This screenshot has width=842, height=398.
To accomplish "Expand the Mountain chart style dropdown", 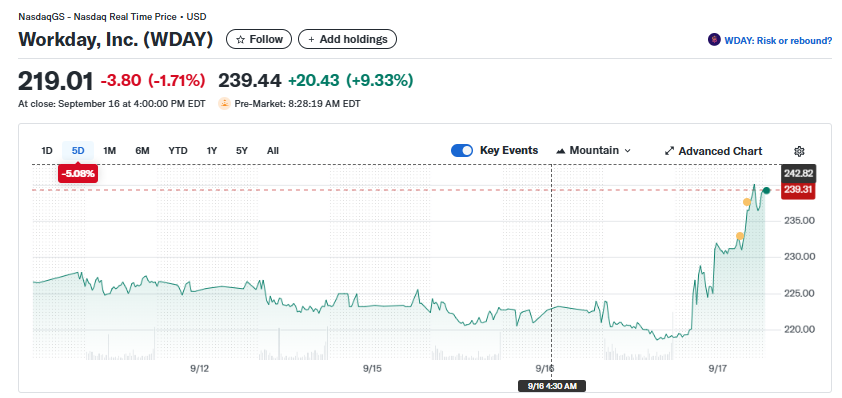I will pyautogui.click(x=593, y=150).
